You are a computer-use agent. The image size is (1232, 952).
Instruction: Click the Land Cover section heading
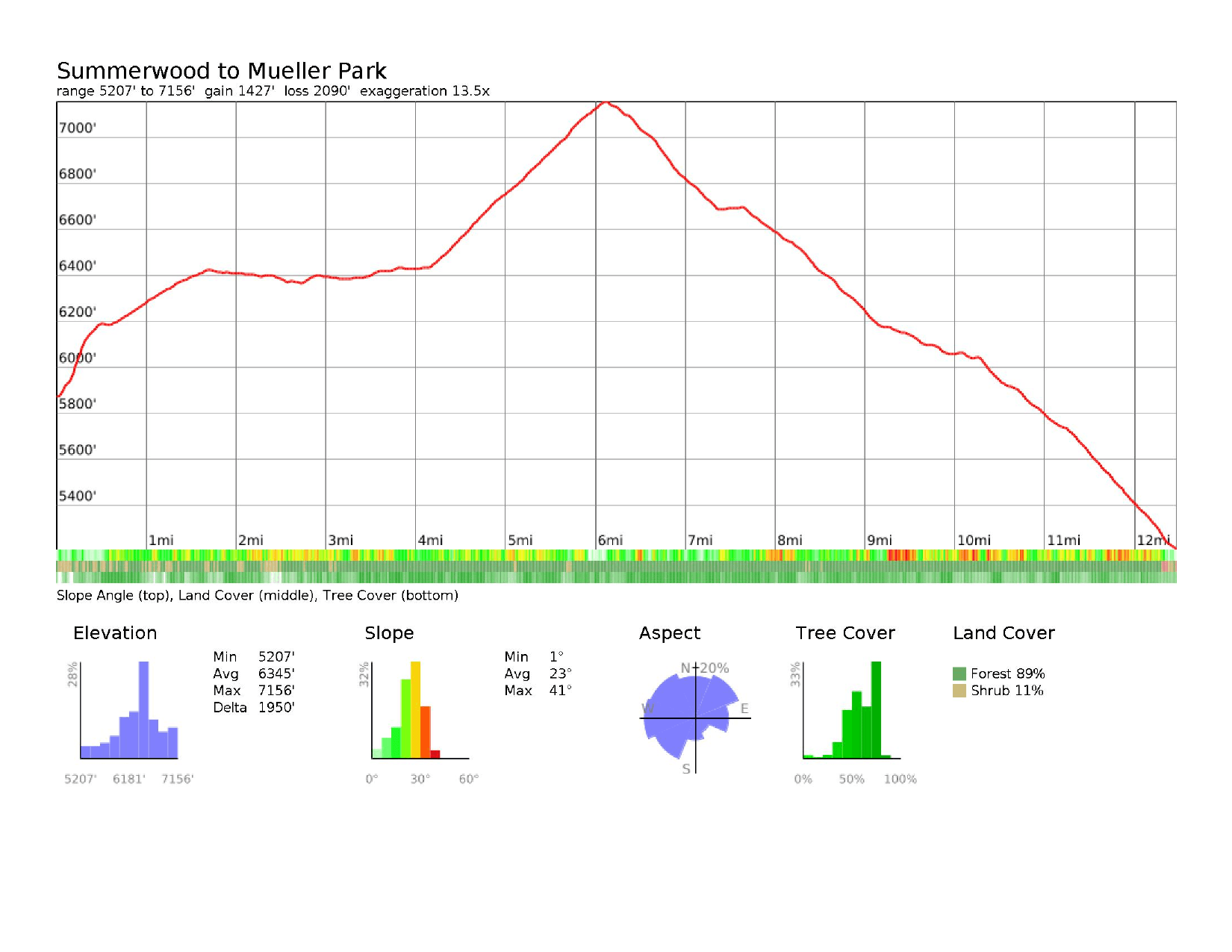pyautogui.click(x=1004, y=633)
